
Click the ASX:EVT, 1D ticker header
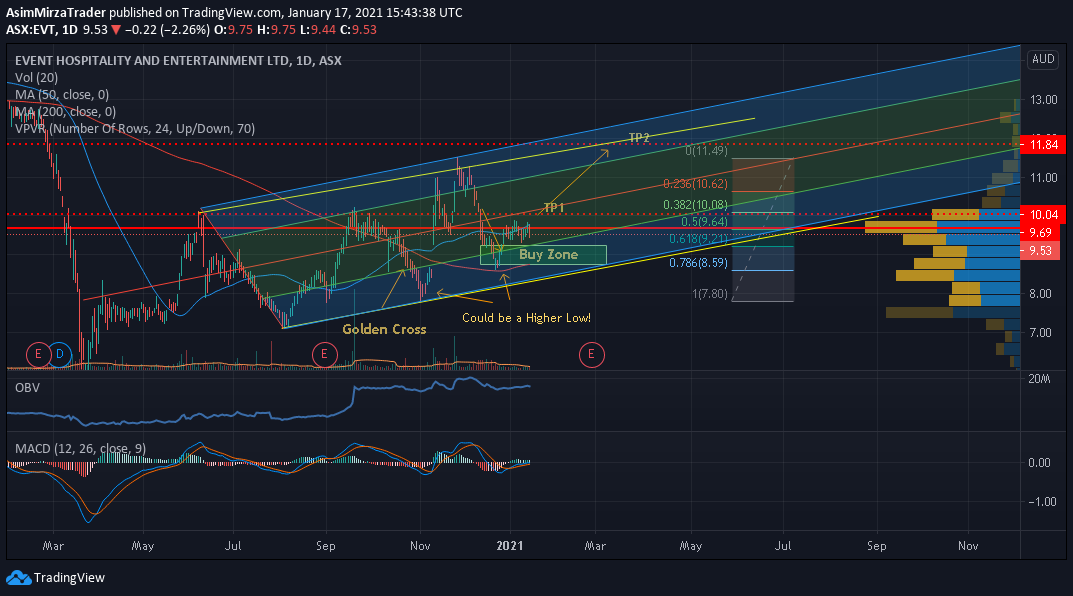tap(42, 30)
